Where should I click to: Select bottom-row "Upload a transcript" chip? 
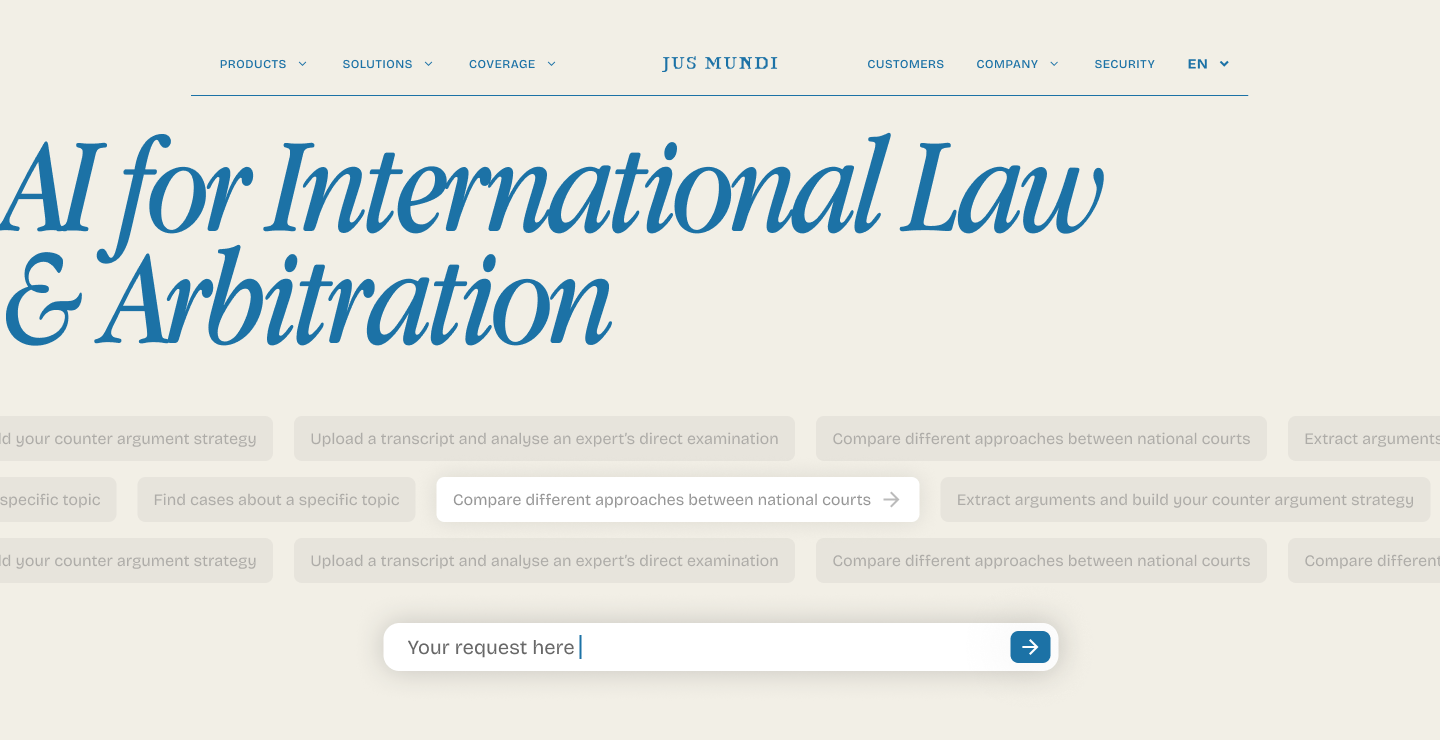(x=544, y=560)
